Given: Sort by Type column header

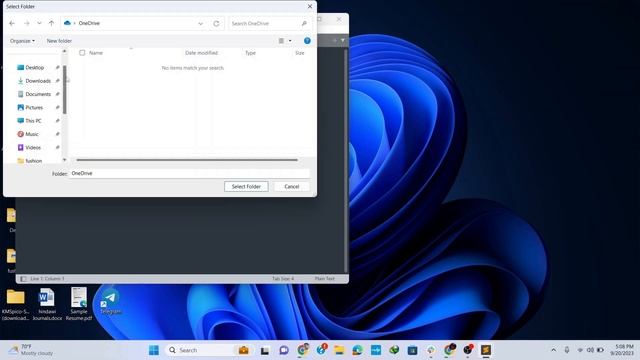Looking at the screenshot, I should click(x=250, y=53).
